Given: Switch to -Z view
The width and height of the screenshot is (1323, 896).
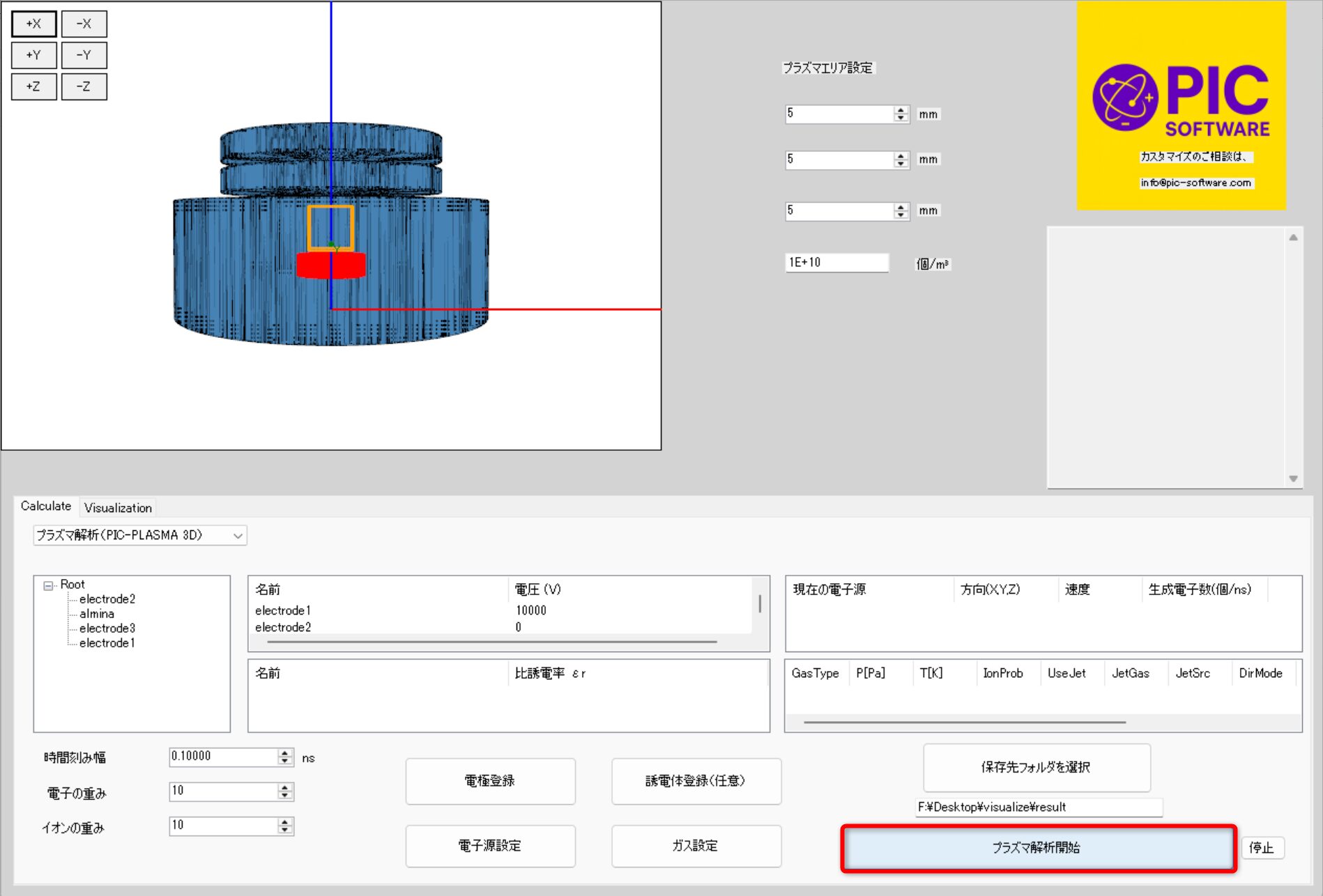Looking at the screenshot, I should coord(84,86).
